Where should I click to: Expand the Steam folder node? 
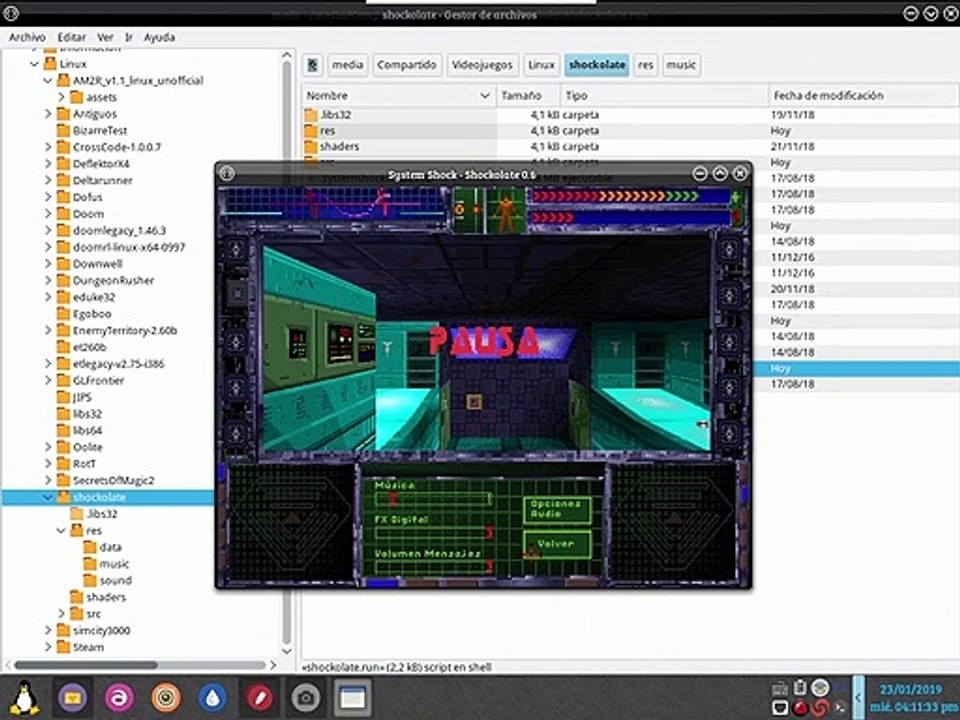coord(48,647)
